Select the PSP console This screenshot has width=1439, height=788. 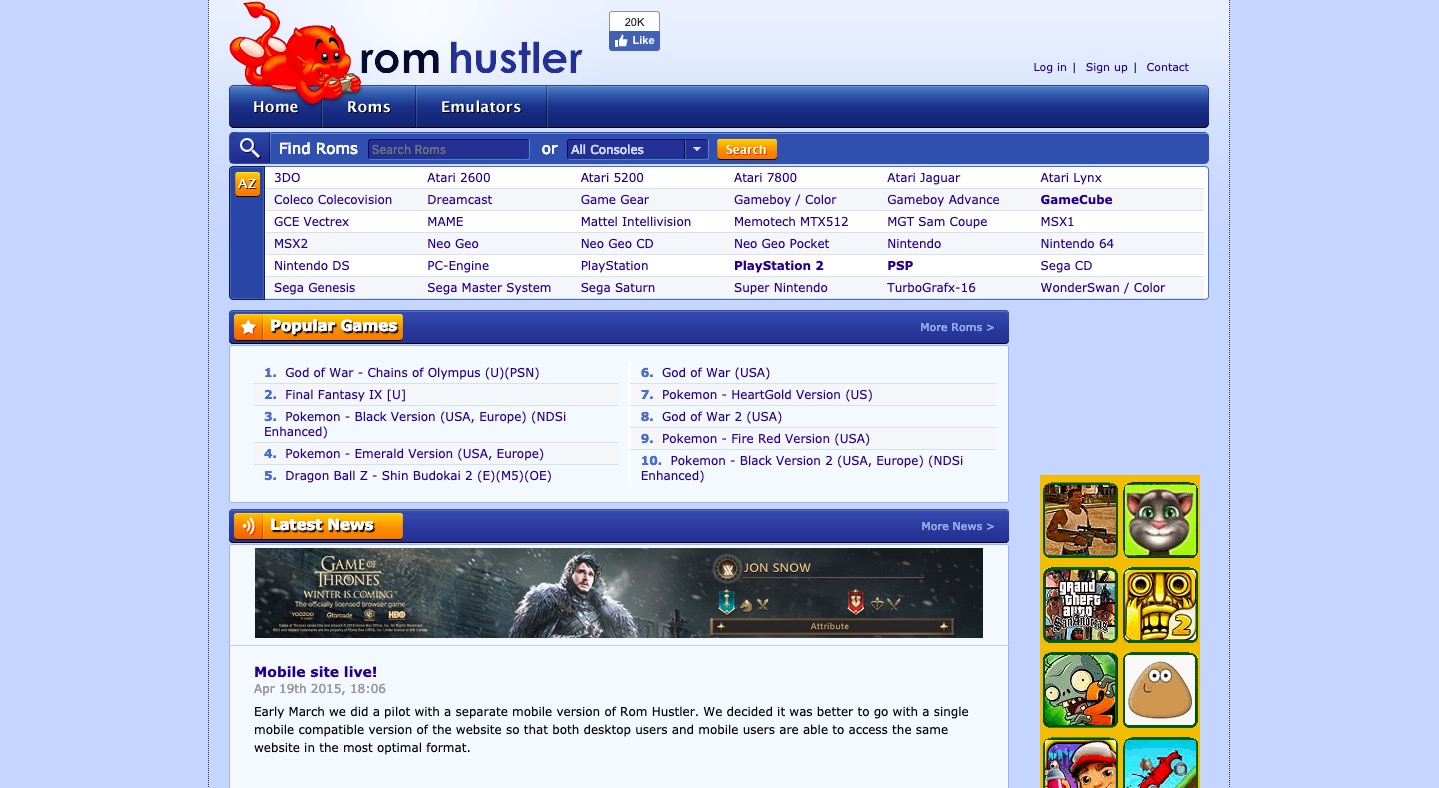[900, 266]
